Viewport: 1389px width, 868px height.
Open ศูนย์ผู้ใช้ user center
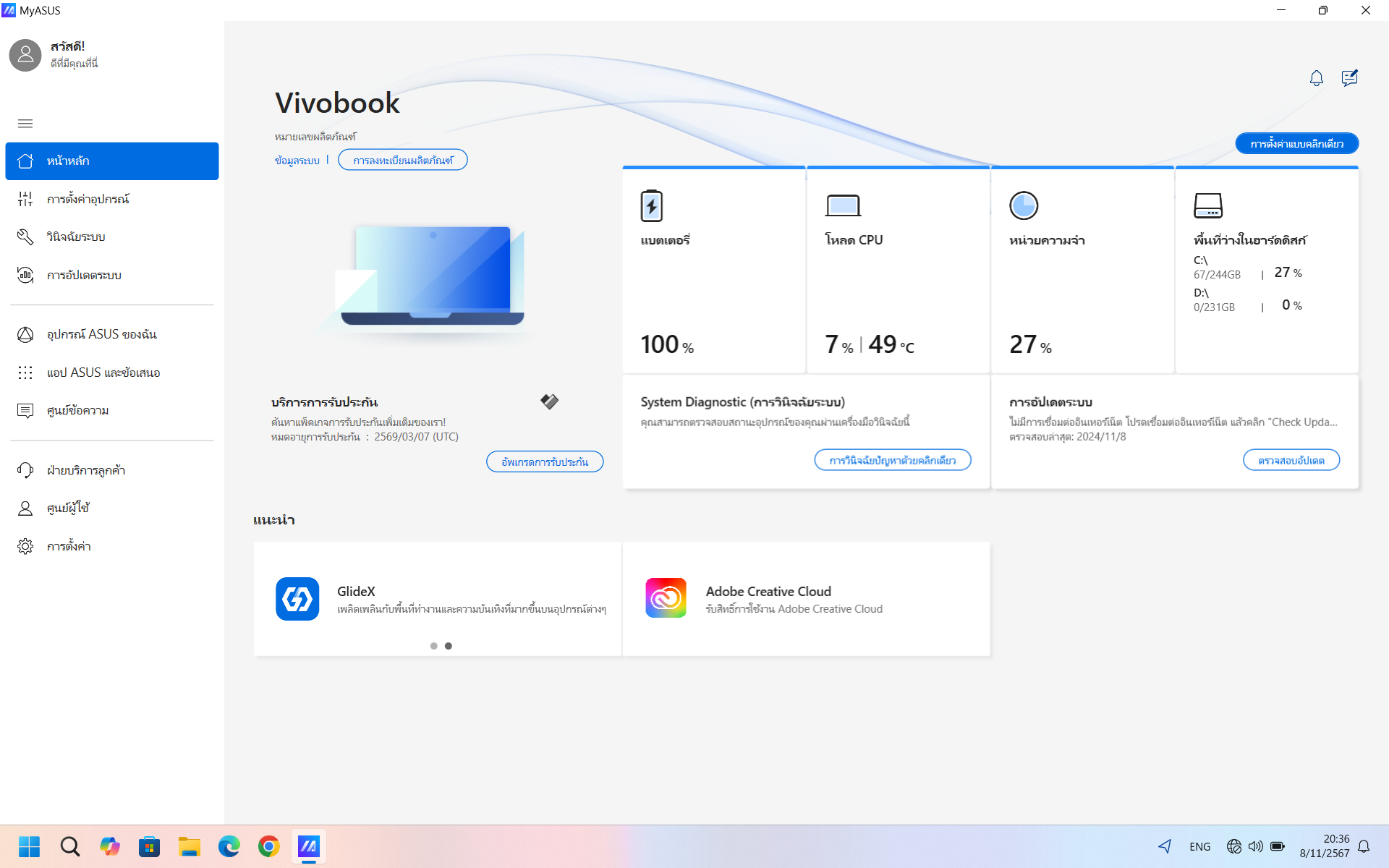pyautogui.click(x=112, y=509)
